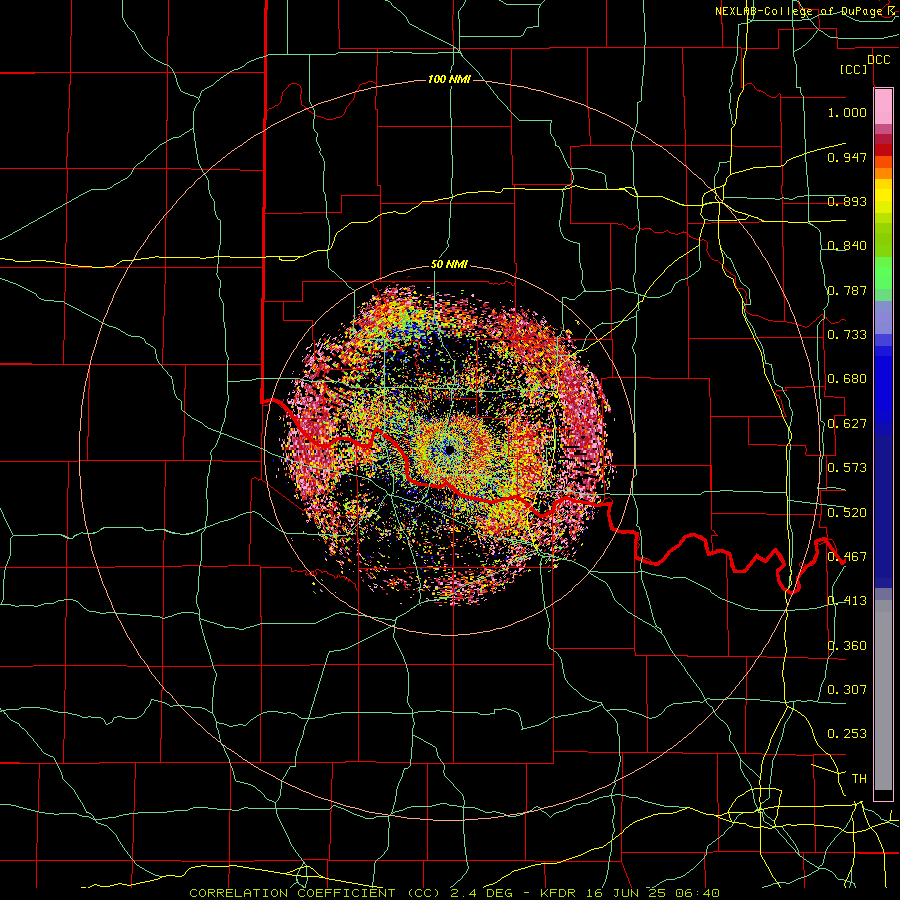Click the "DCC" label above the color scale
Viewport: 900px width, 900px height.
[878, 60]
